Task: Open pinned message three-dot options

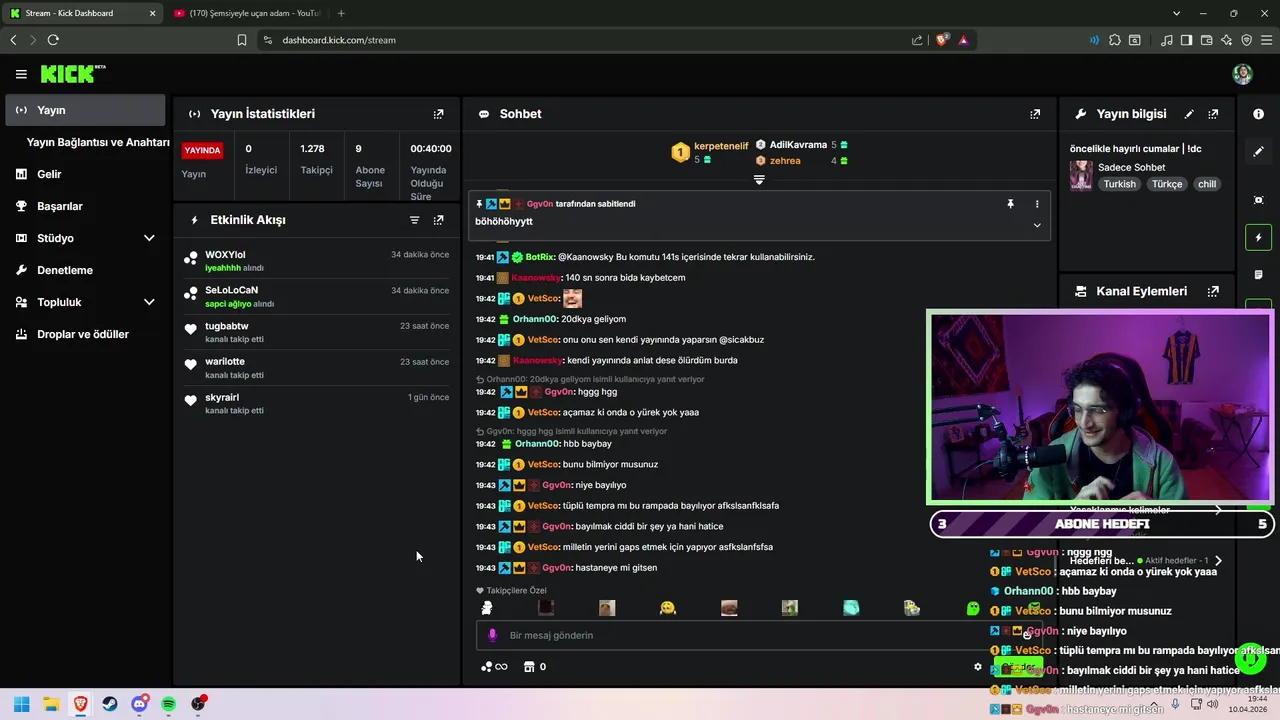Action: (1037, 204)
